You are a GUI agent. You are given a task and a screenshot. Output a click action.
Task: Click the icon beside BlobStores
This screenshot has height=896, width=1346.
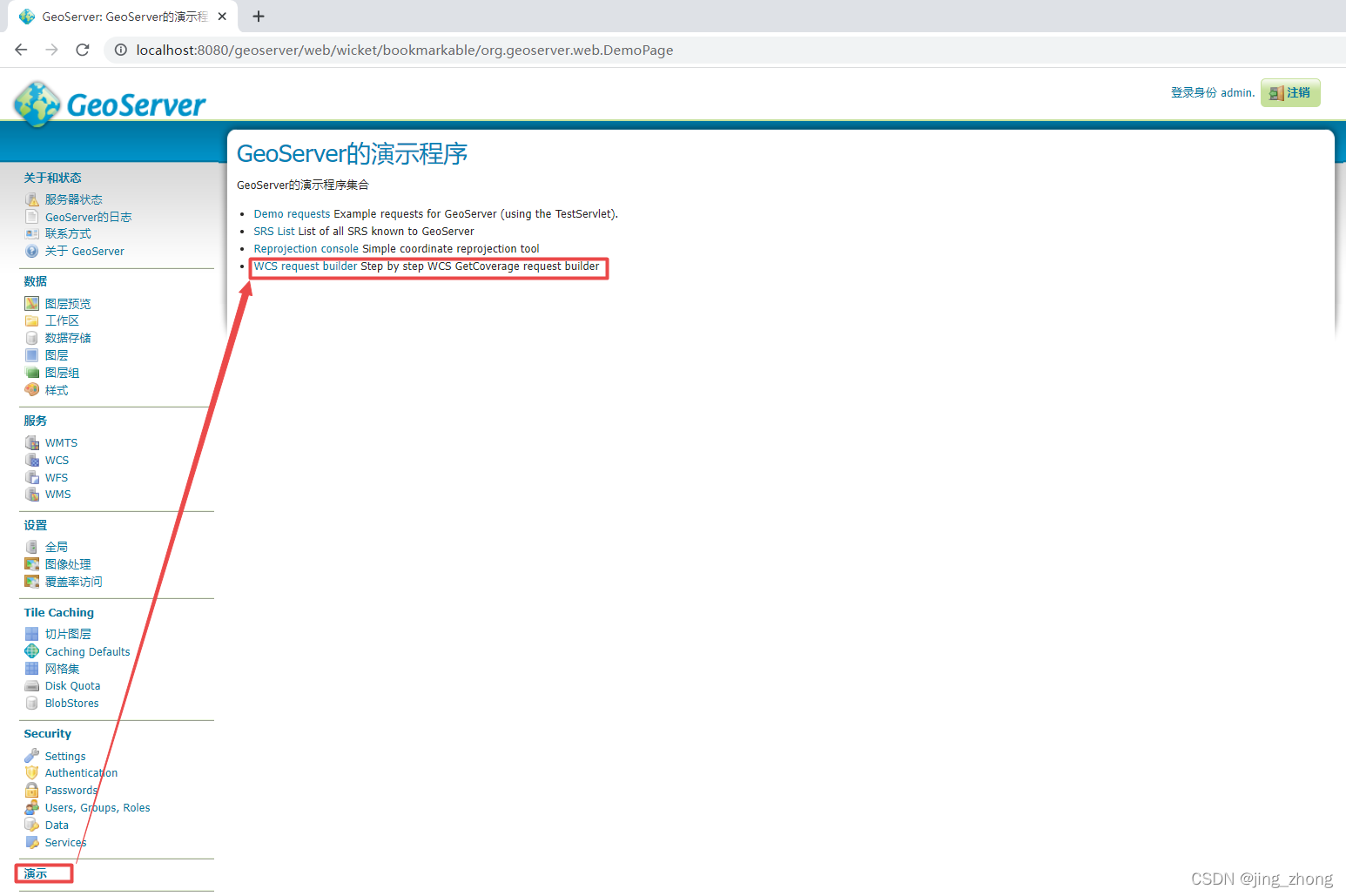32,703
